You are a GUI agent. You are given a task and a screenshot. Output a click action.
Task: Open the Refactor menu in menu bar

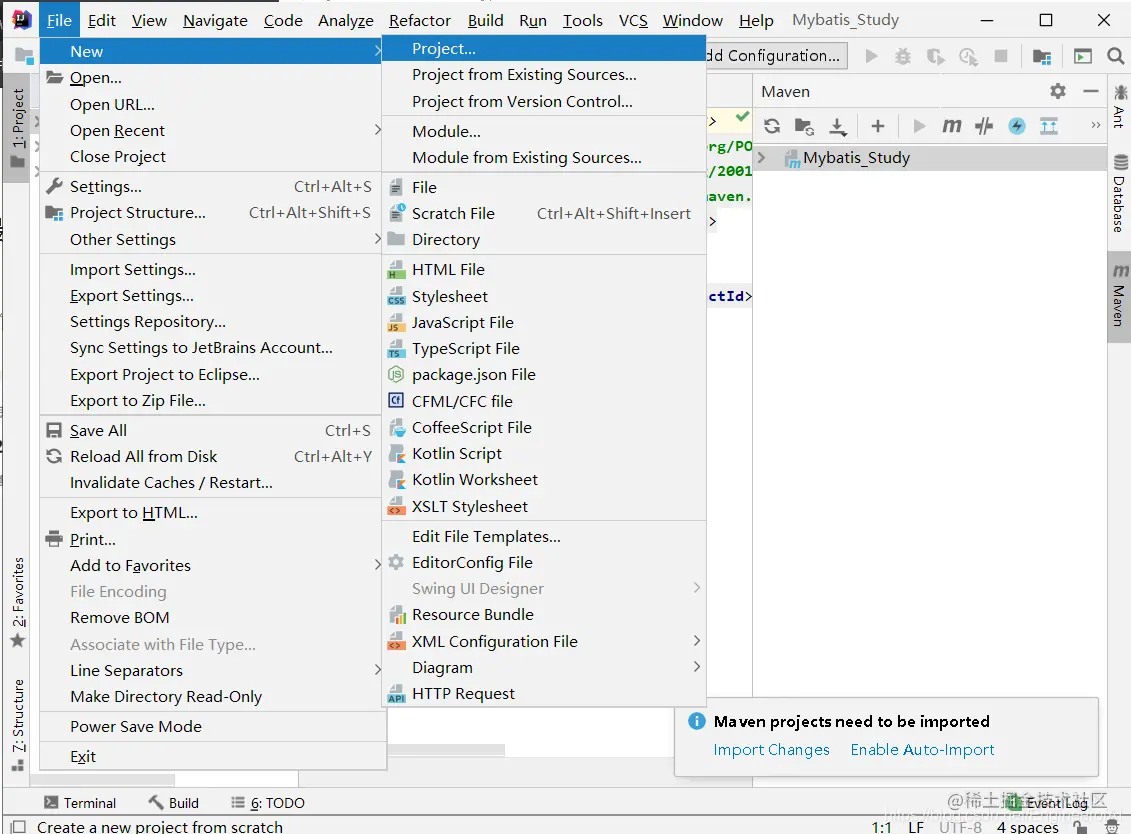pyautogui.click(x=420, y=20)
